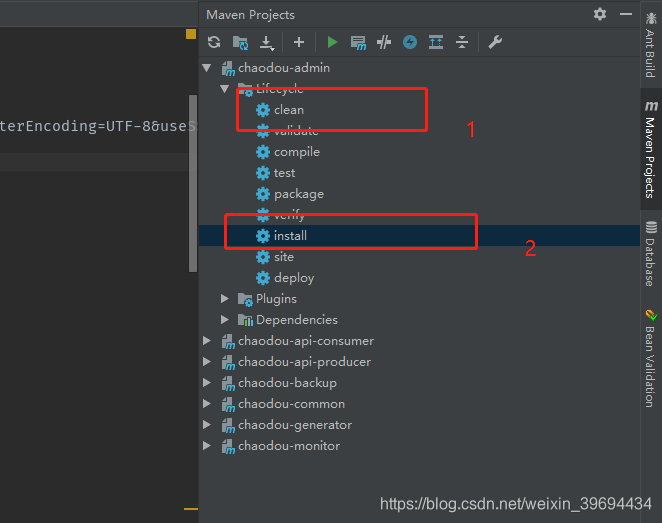The width and height of the screenshot is (662, 523).
Task: Select the compile lifecycle goal
Action: 297,152
